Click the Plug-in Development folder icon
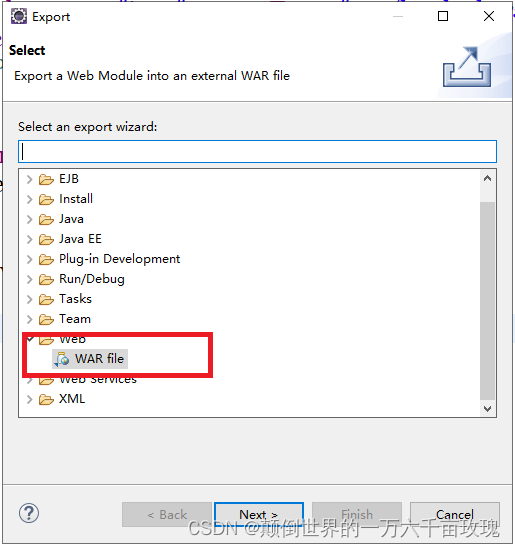Screen dimensions: 515x547 click(x=46, y=259)
